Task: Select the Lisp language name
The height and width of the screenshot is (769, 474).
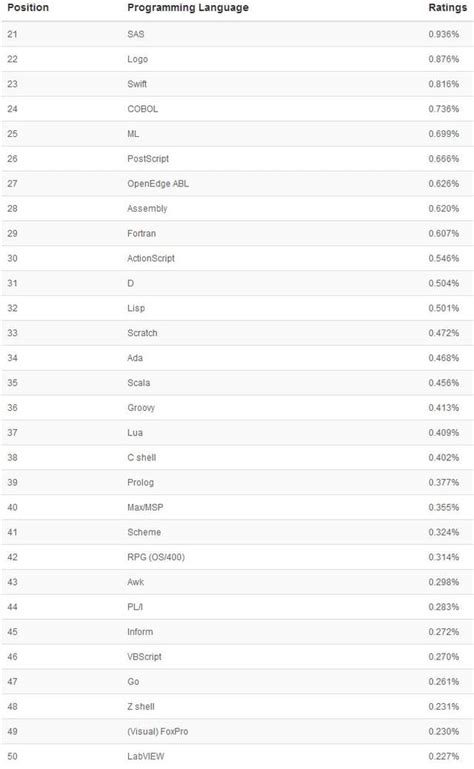Action: coord(136,308)
